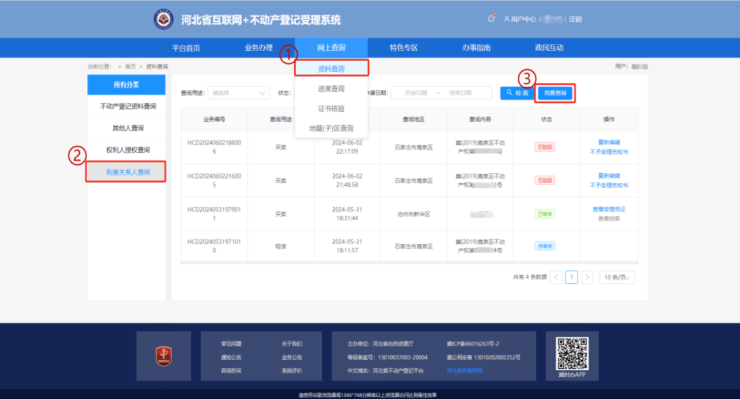The image size is (740, 399).
Task: Click 首页 in the breadcrumb
Action: coord(130,67)
